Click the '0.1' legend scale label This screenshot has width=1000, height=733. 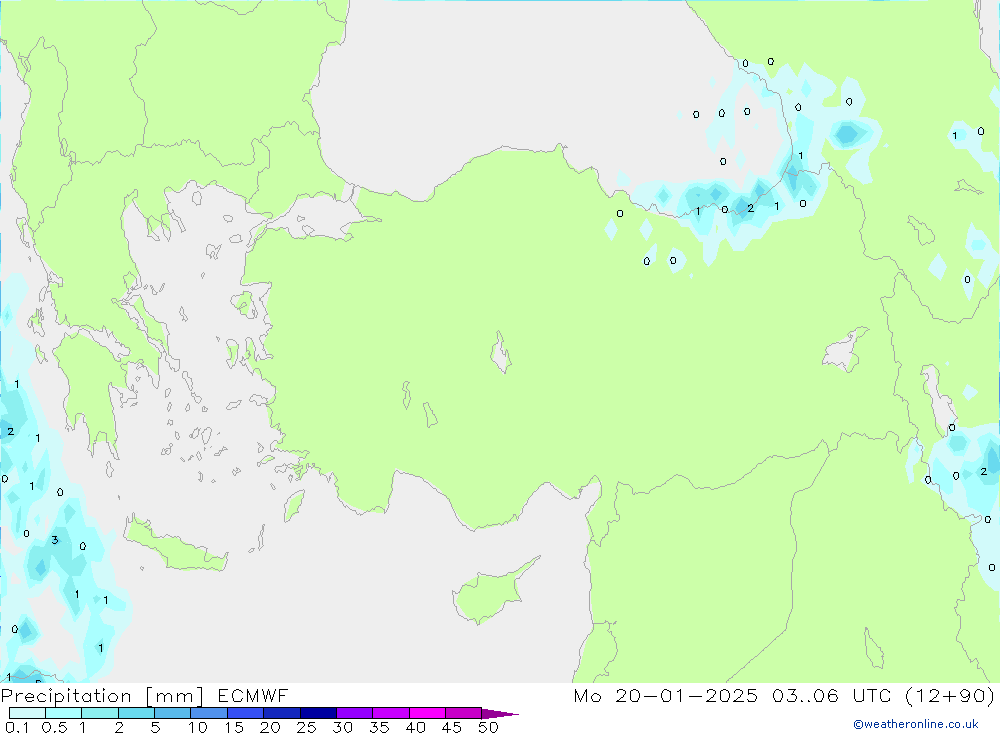[x=17, y=727]
